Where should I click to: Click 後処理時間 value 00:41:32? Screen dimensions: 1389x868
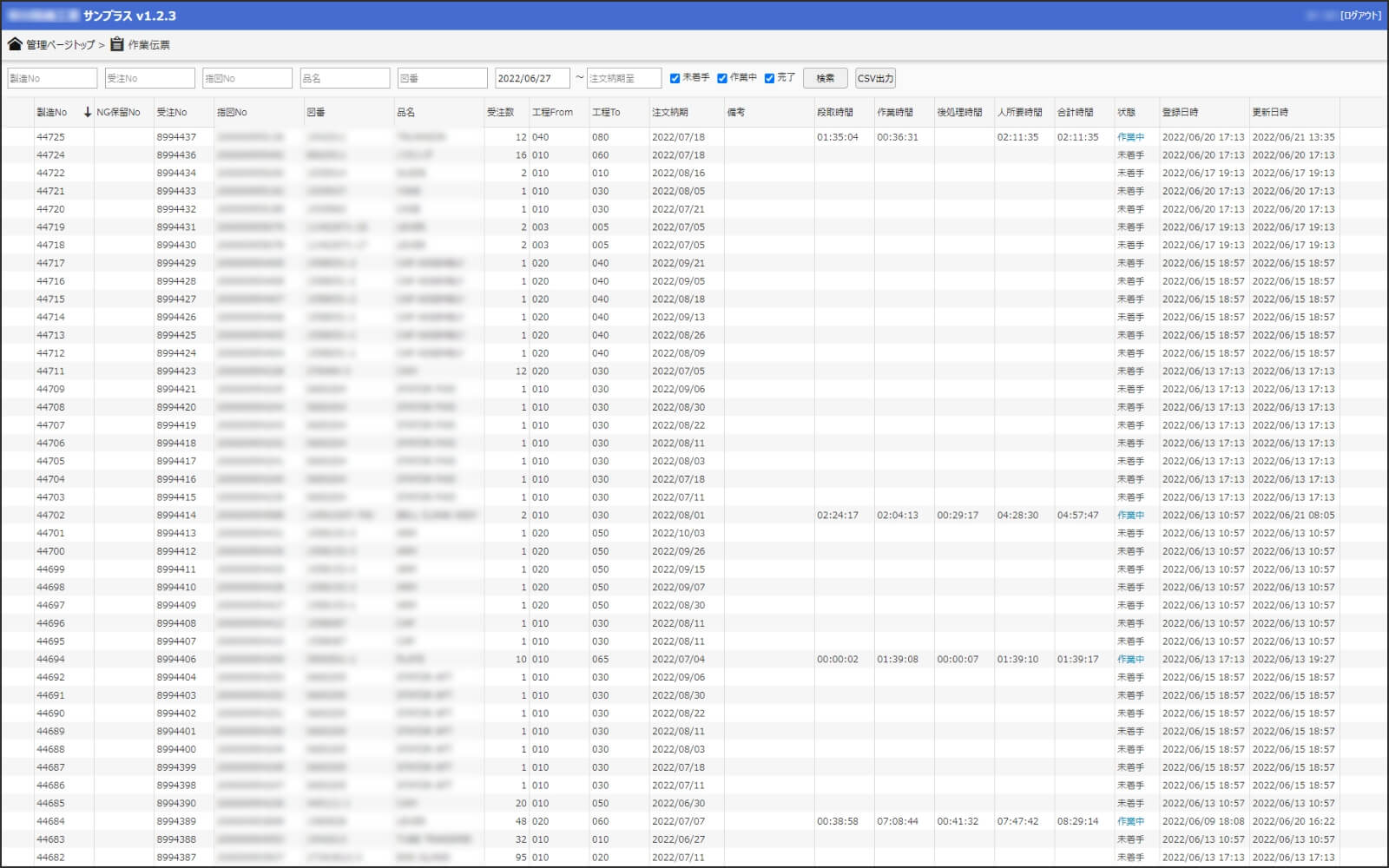(958, 821)
